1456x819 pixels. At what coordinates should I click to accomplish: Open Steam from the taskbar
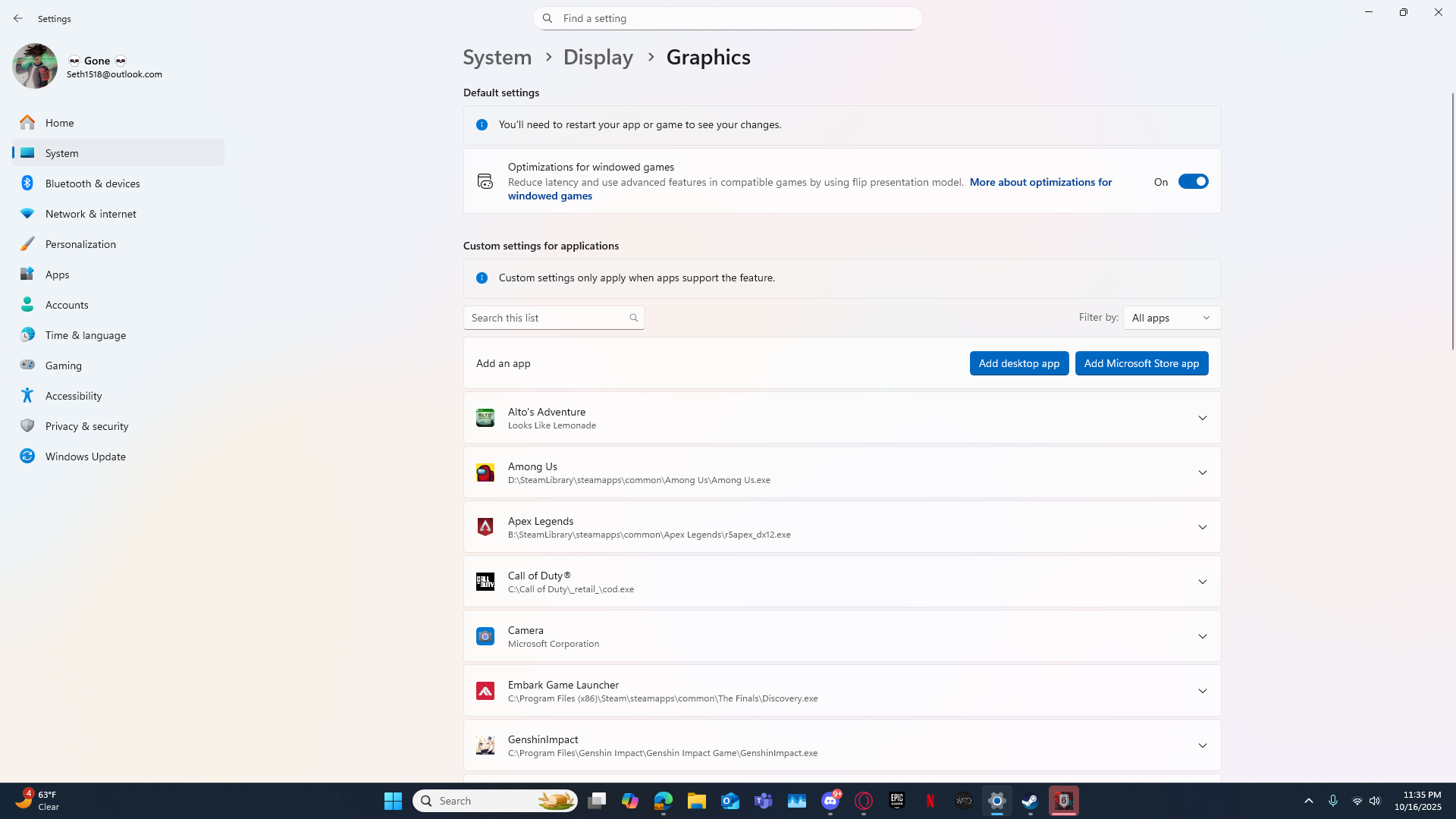[x=1030, y=801]
